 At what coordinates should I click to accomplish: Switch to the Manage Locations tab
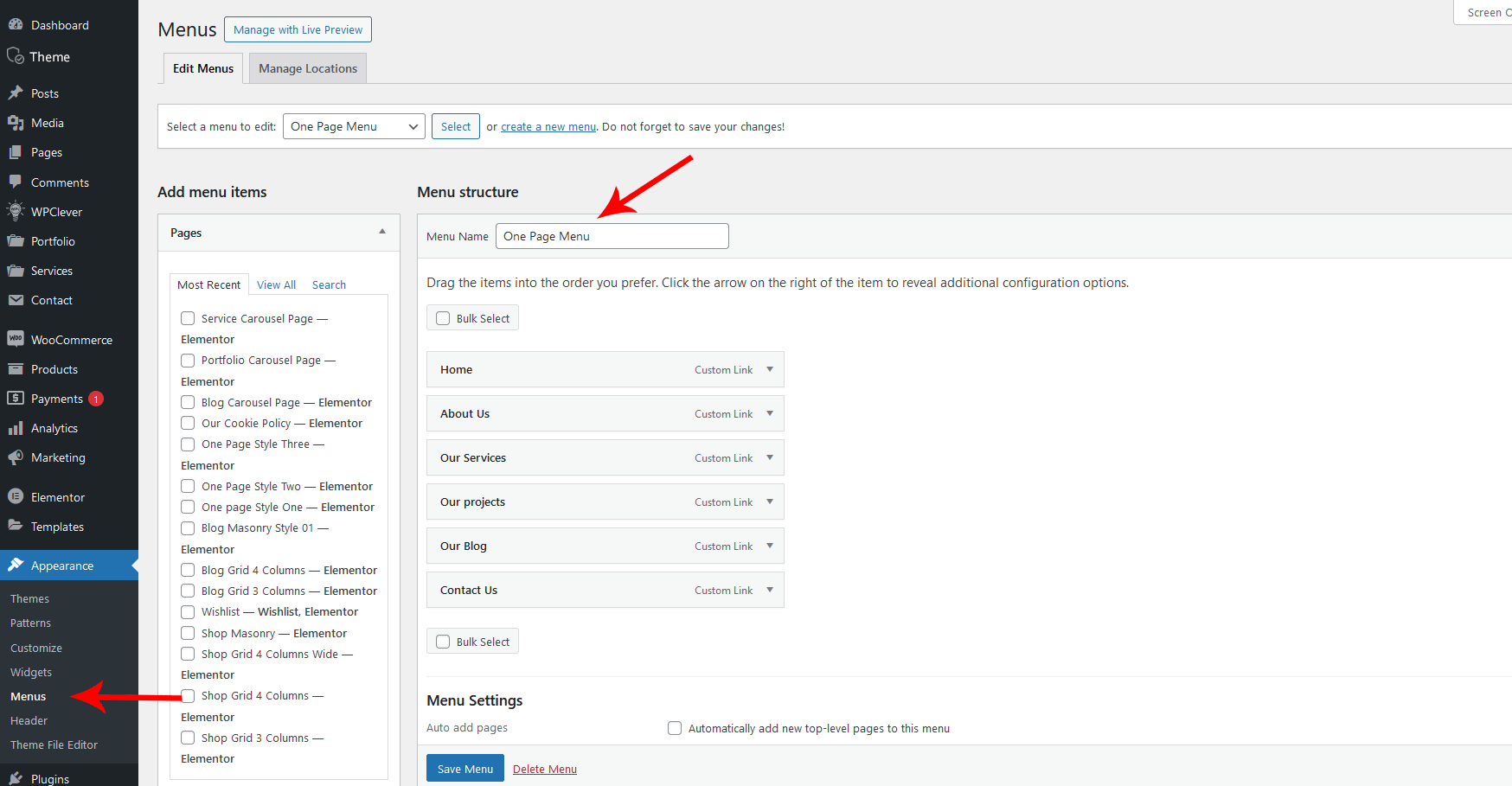(x=307, y=68)
